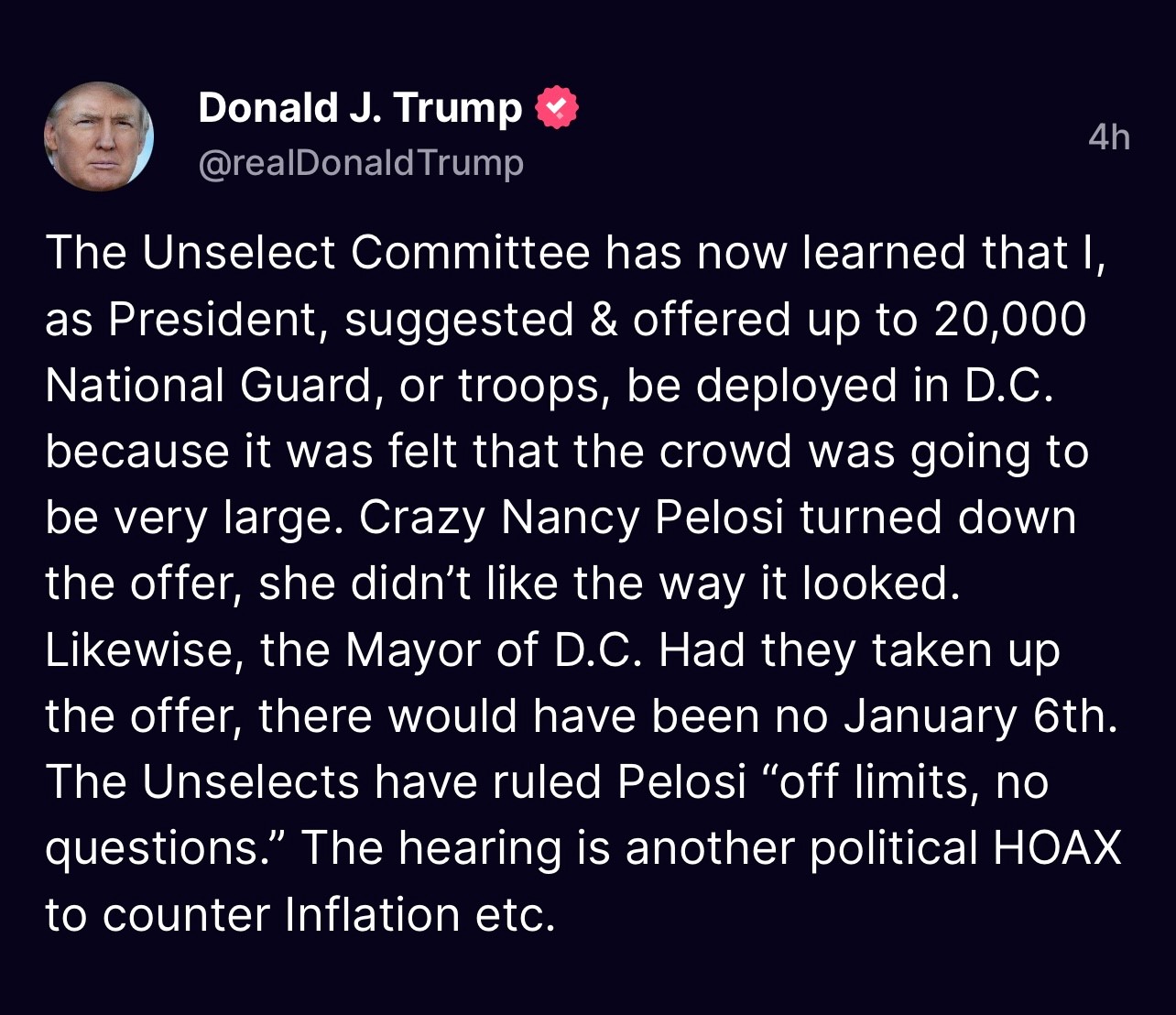The image size is (1176, 1015).
Task: Open the Donald J. Trump display name
Action: (359, 108)
